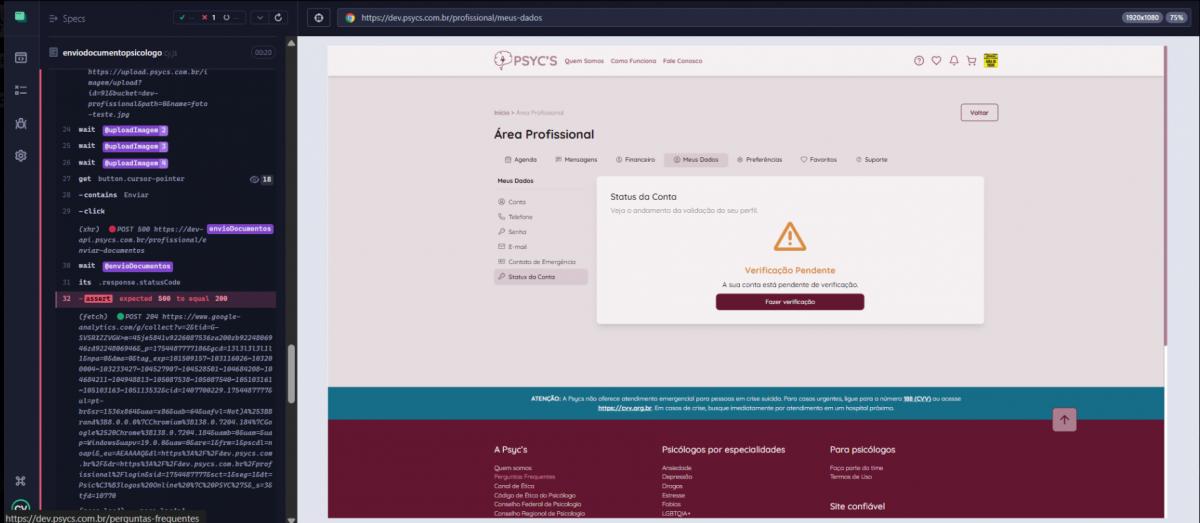
Task: Expand the test options chevron dropdown
Action: tap(258, 18)
